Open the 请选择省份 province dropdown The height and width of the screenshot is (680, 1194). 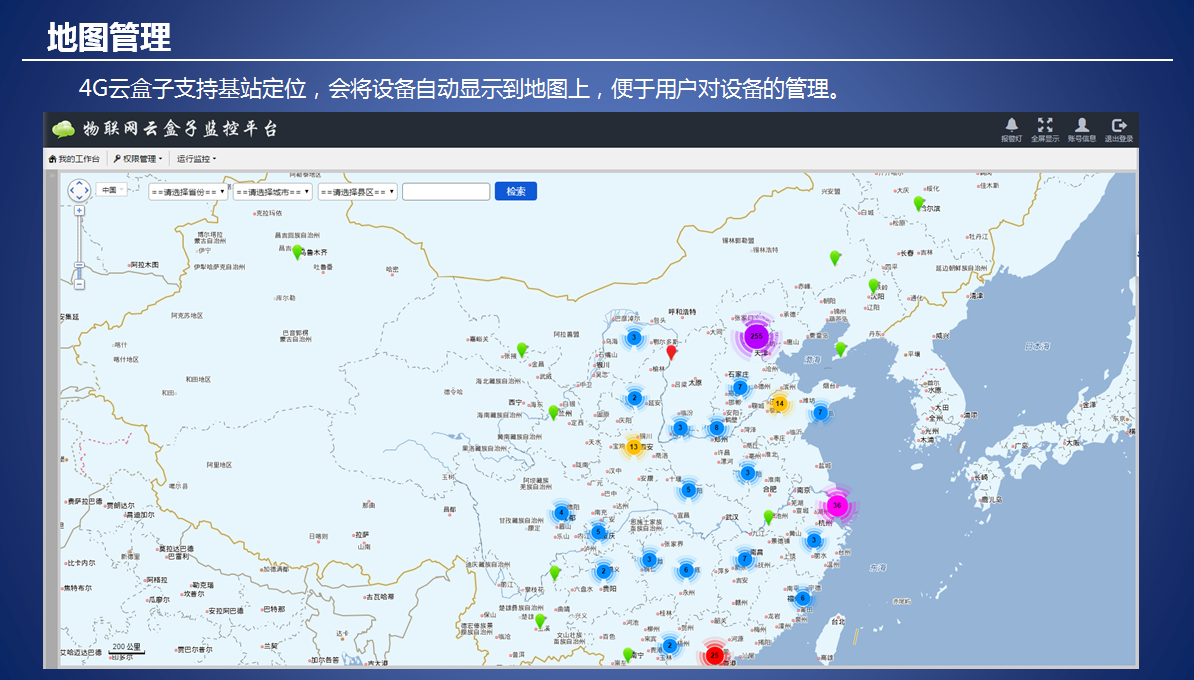tap(188, 191)
